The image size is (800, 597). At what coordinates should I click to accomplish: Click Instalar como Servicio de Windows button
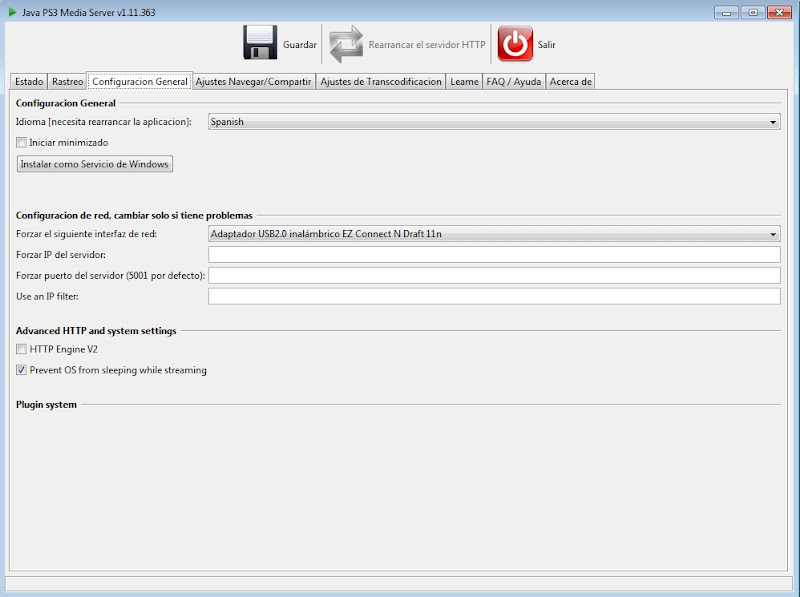(x=95, y=164)
